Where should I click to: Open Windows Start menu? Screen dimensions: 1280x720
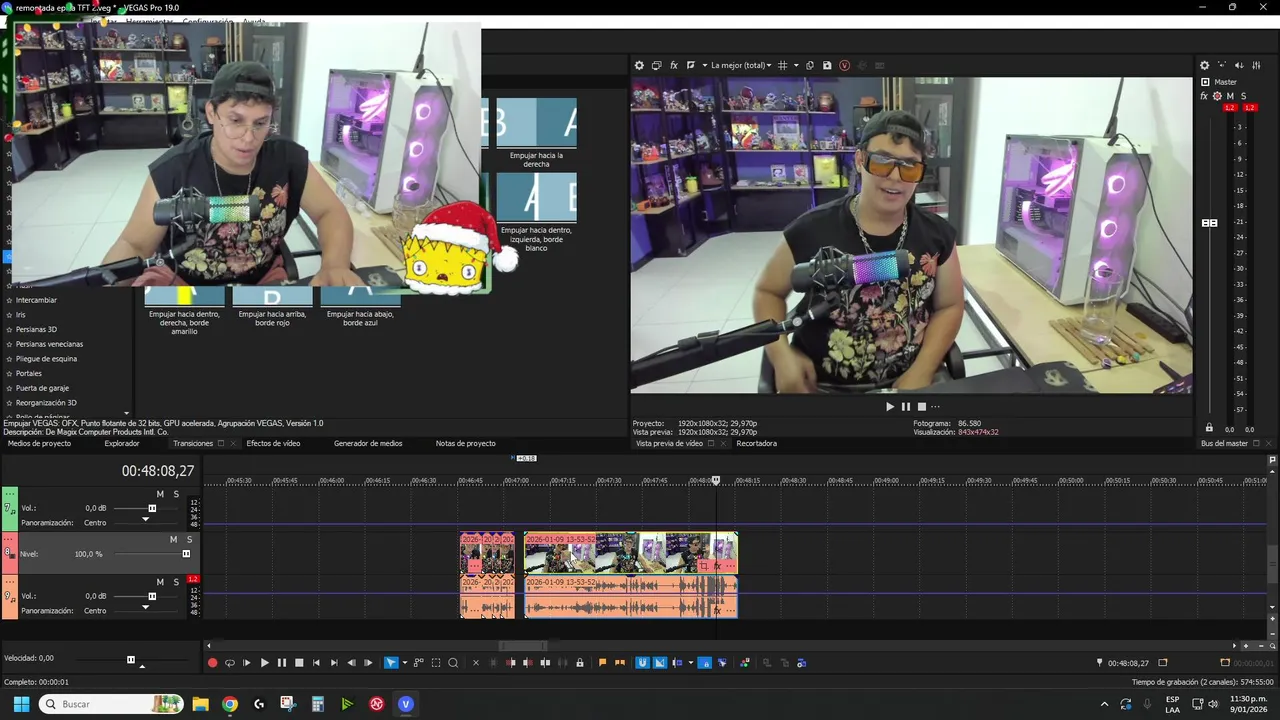(21, 704)
